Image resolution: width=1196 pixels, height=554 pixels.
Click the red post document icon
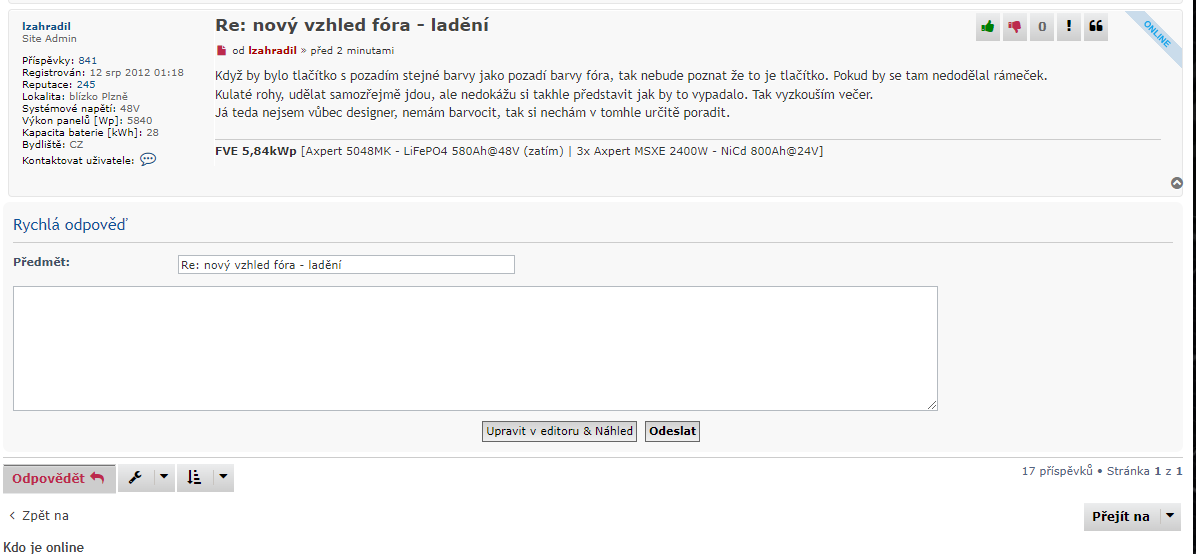222,50
